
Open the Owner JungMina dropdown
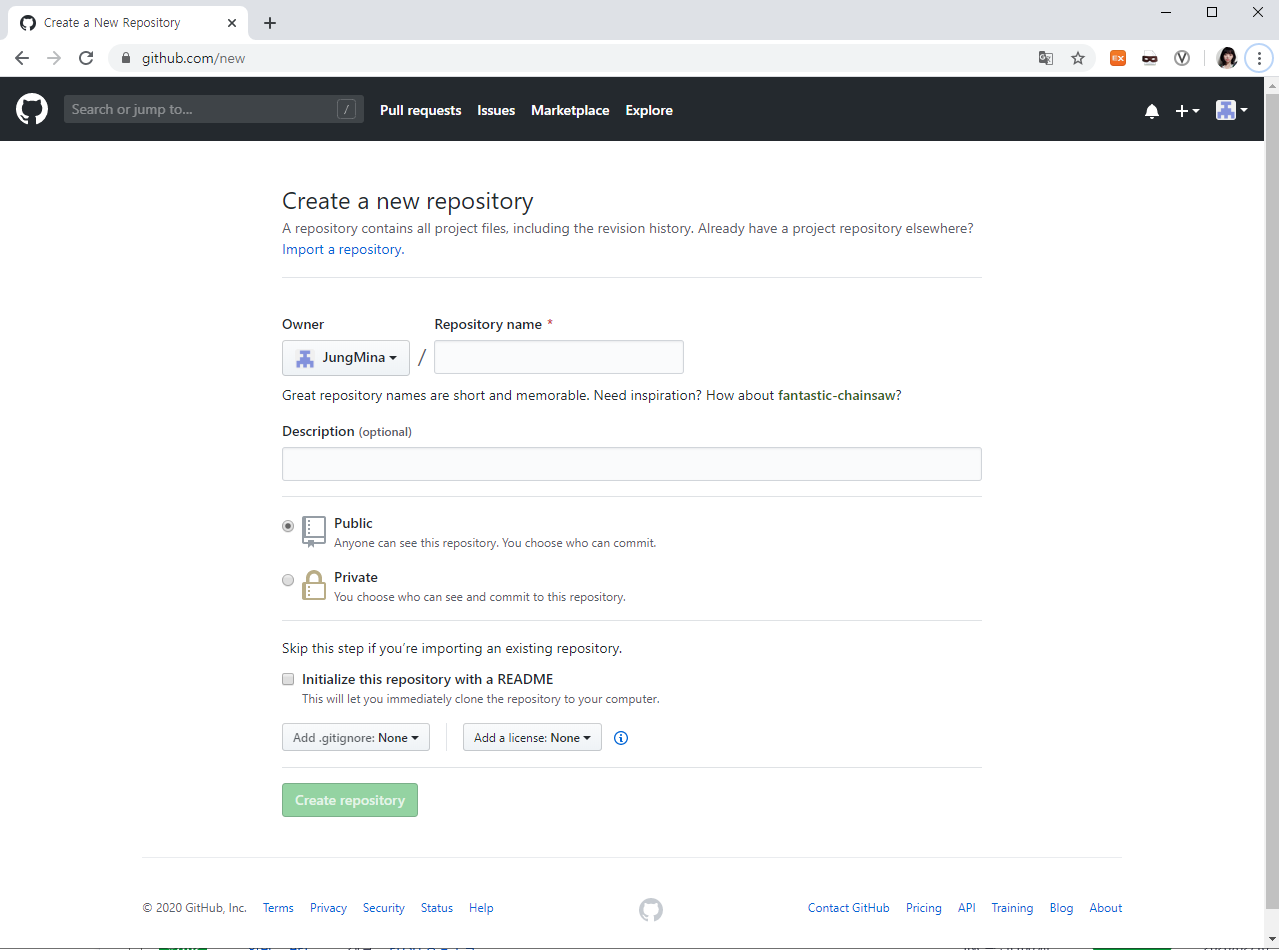click(x=346, y=358)
